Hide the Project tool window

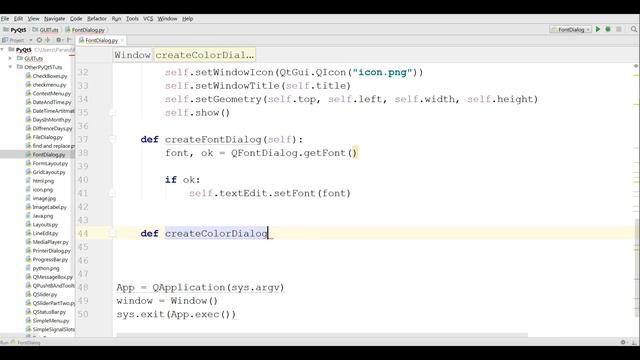[69, 40]
